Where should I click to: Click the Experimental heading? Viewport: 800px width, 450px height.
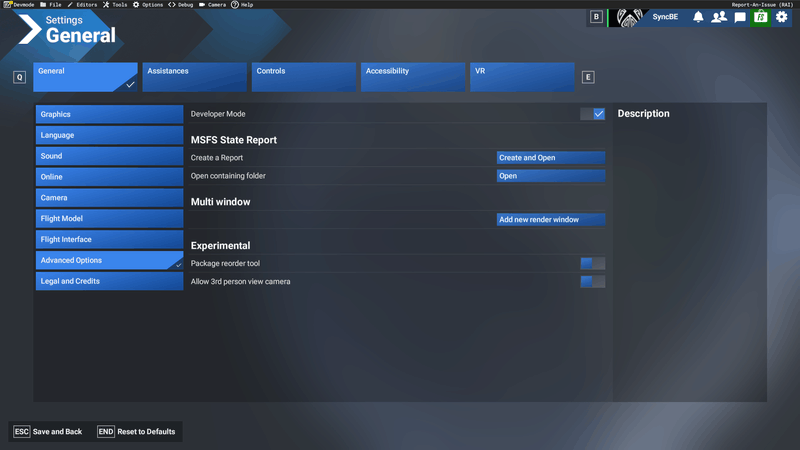tap(220, 245)
